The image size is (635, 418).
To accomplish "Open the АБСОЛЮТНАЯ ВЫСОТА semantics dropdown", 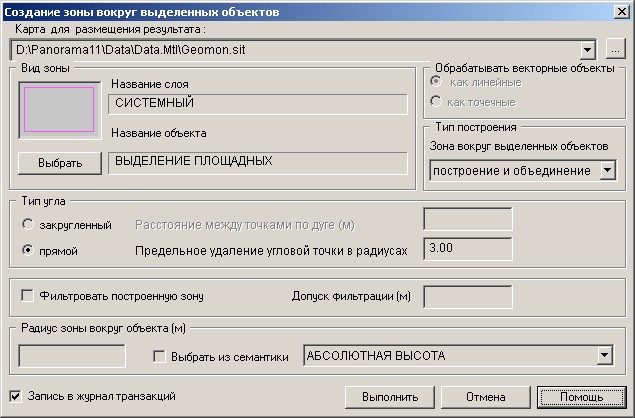I will (x=603, y=356).
